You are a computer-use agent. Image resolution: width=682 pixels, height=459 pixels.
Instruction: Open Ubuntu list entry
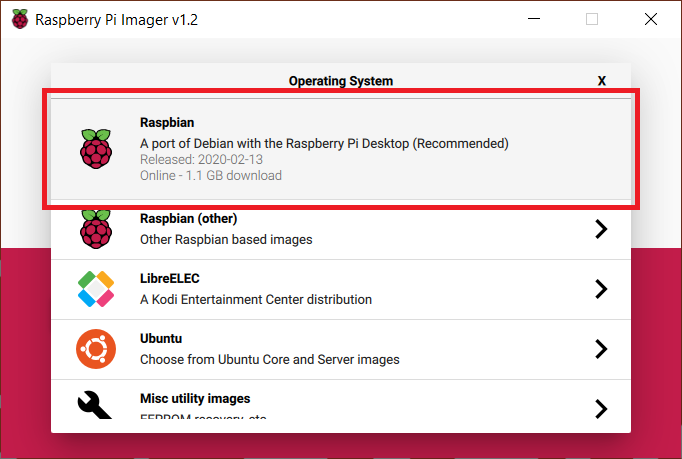point(341,350)
